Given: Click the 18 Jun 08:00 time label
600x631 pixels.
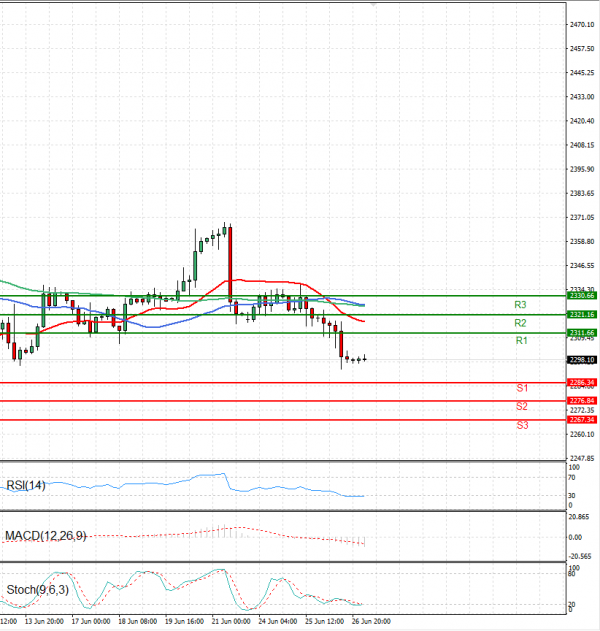Looking at the screenshot, I should tap(138, 622).
